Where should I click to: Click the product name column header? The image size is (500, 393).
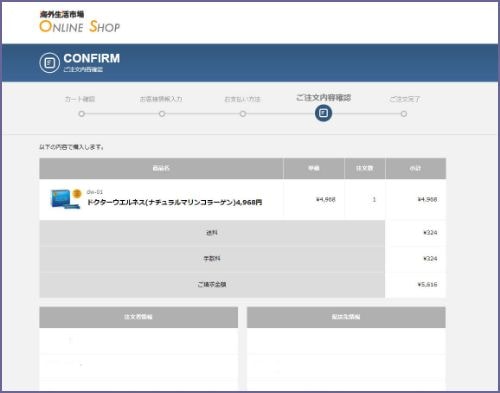(161, 168)
